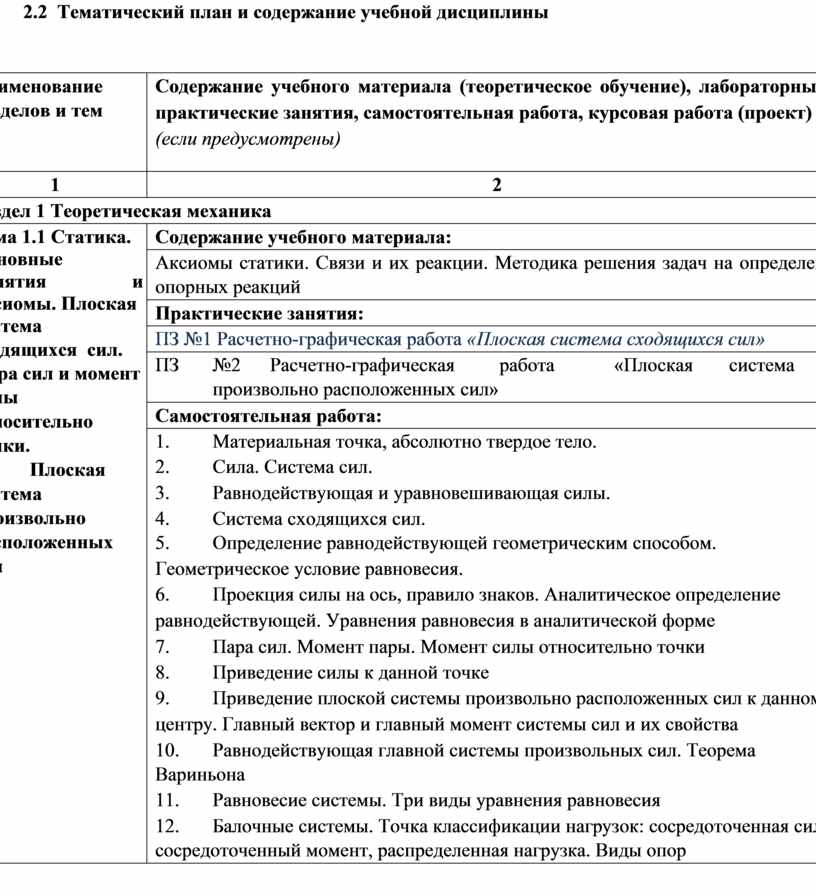Screen dimensions: 816x891
Task: Click the column number "2" header cell
Action: coord(496,185)
